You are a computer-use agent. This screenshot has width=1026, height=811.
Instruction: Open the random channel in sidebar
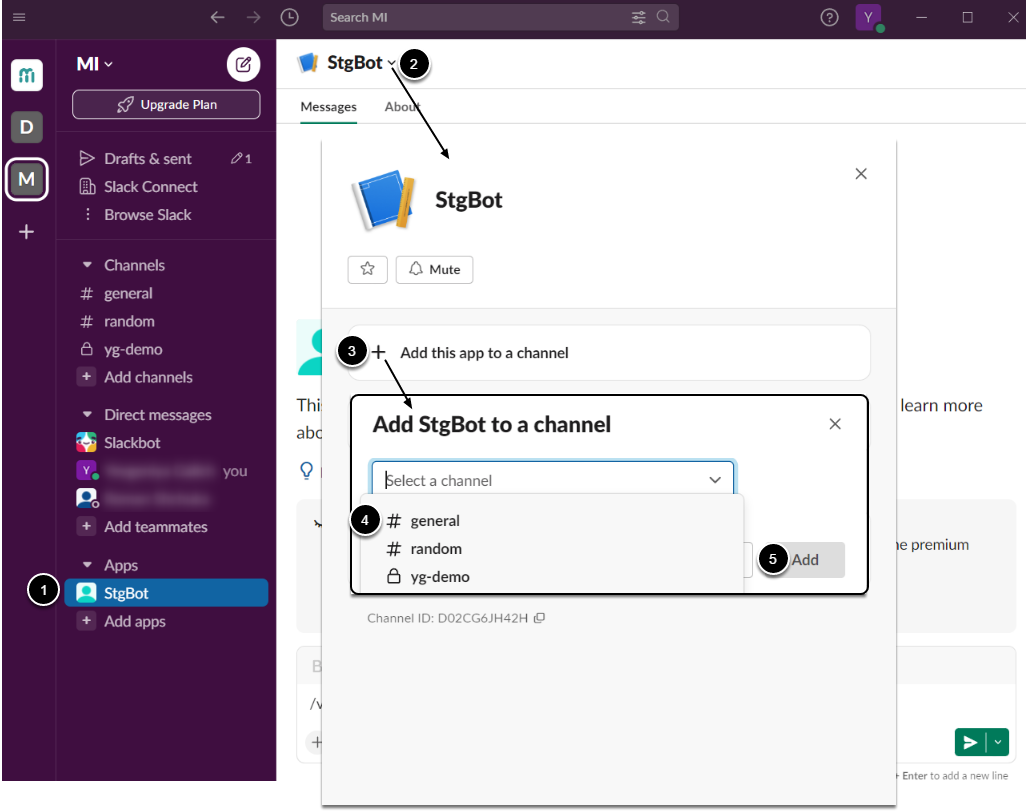[166, 321]
